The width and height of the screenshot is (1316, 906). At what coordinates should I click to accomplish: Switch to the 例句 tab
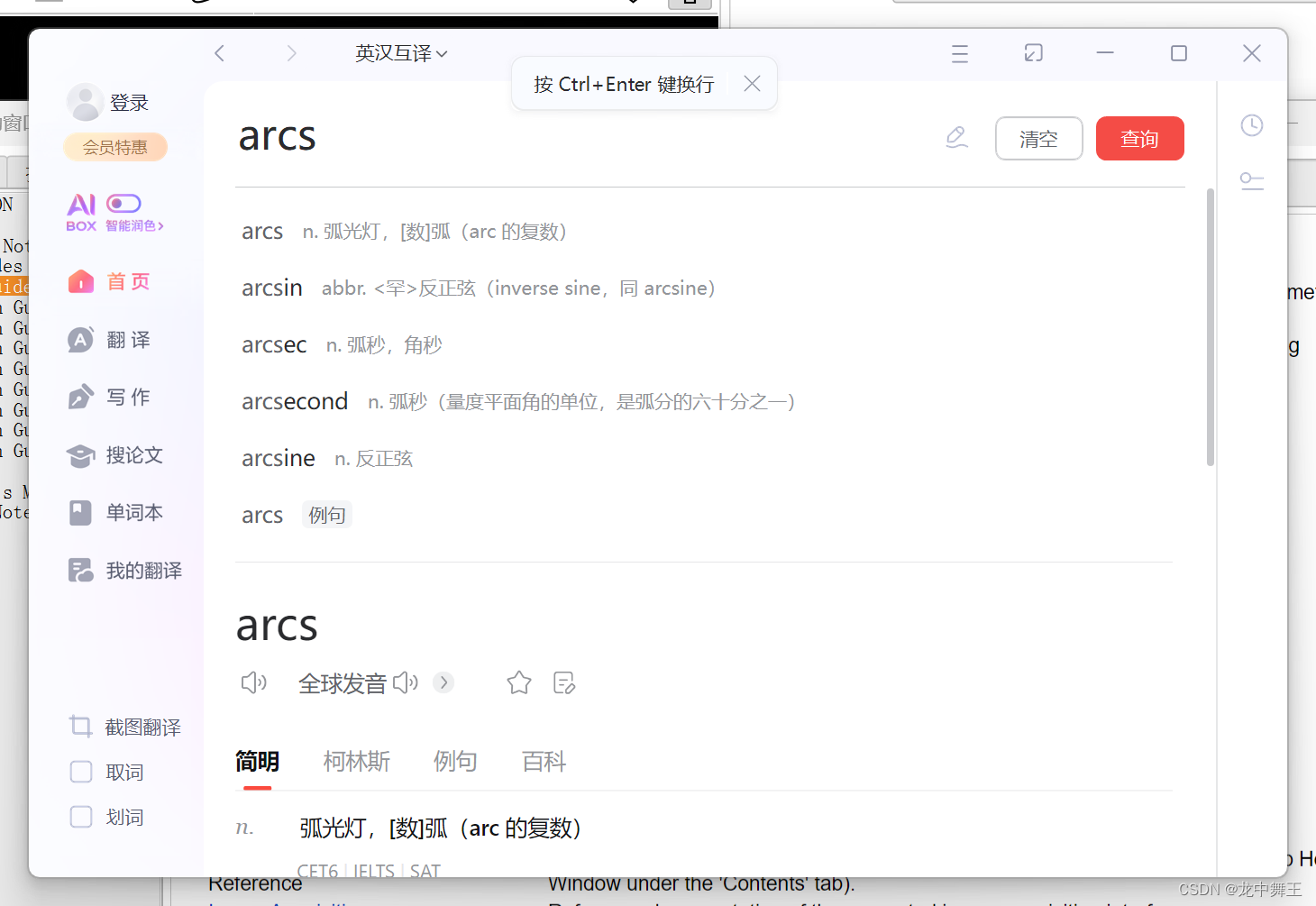coord(455,762)
